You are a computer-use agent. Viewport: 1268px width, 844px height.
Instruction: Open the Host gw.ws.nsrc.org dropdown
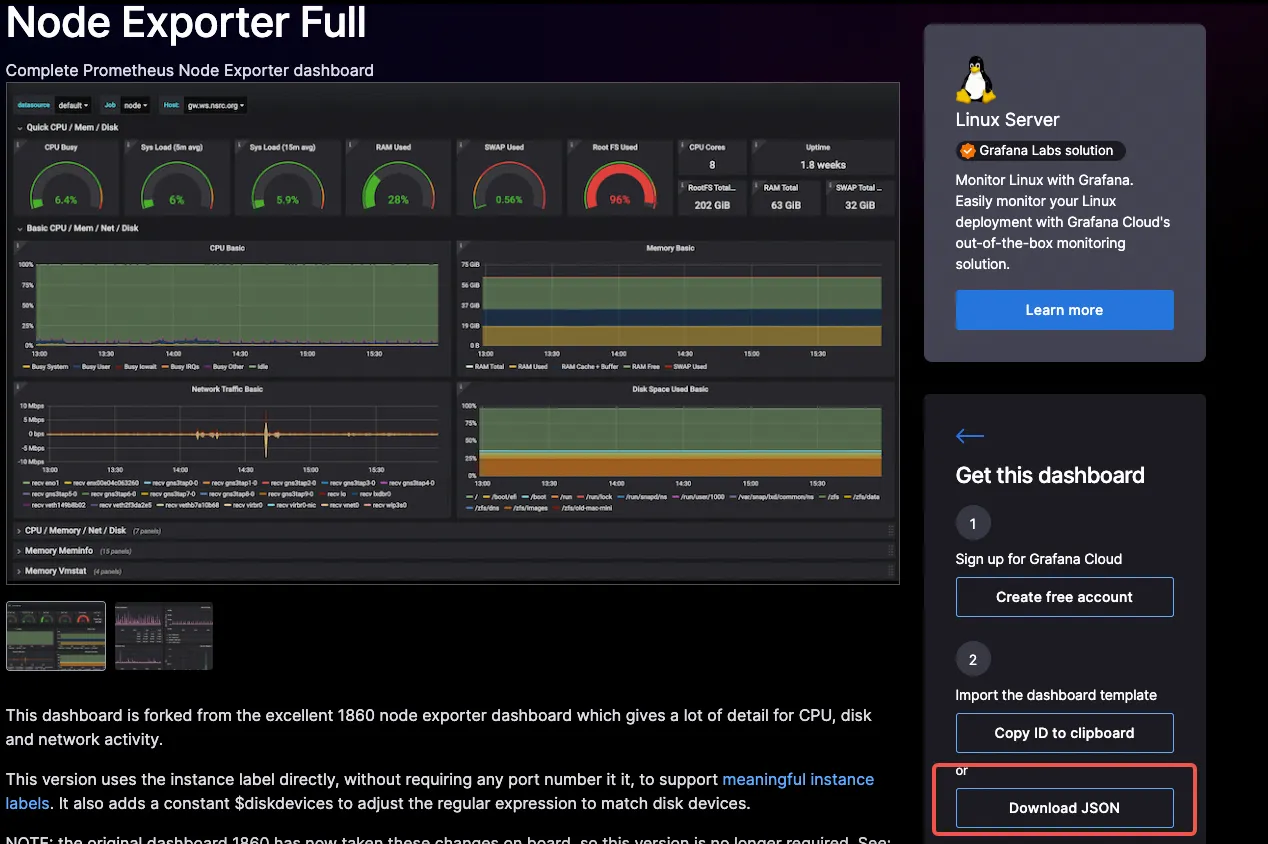pyautogui.click(x=215, y=105)
